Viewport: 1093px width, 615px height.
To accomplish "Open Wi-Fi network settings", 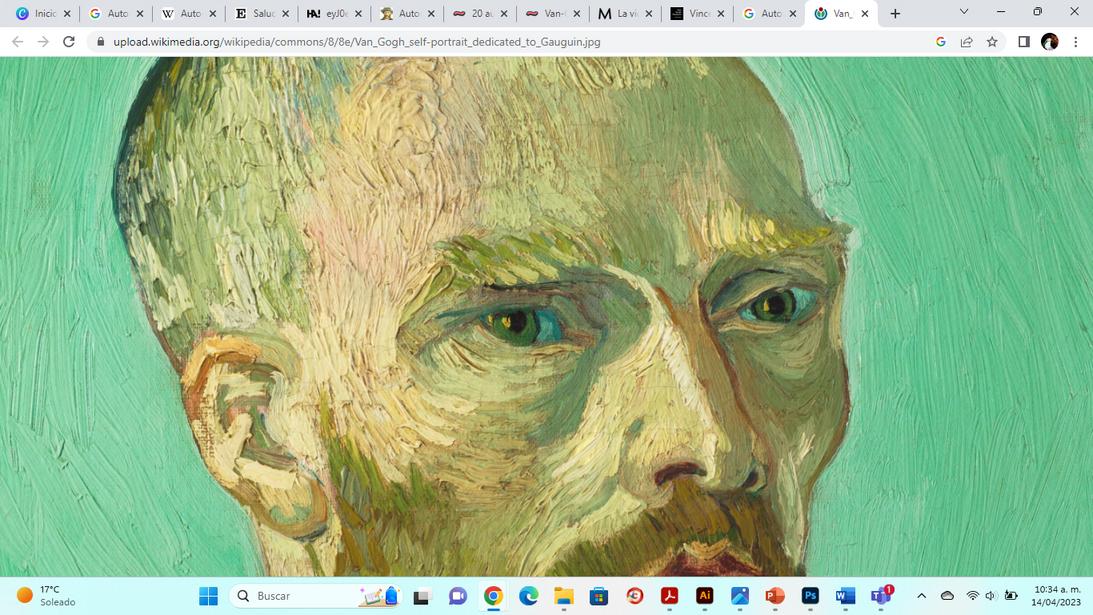I will coord(972,596).
